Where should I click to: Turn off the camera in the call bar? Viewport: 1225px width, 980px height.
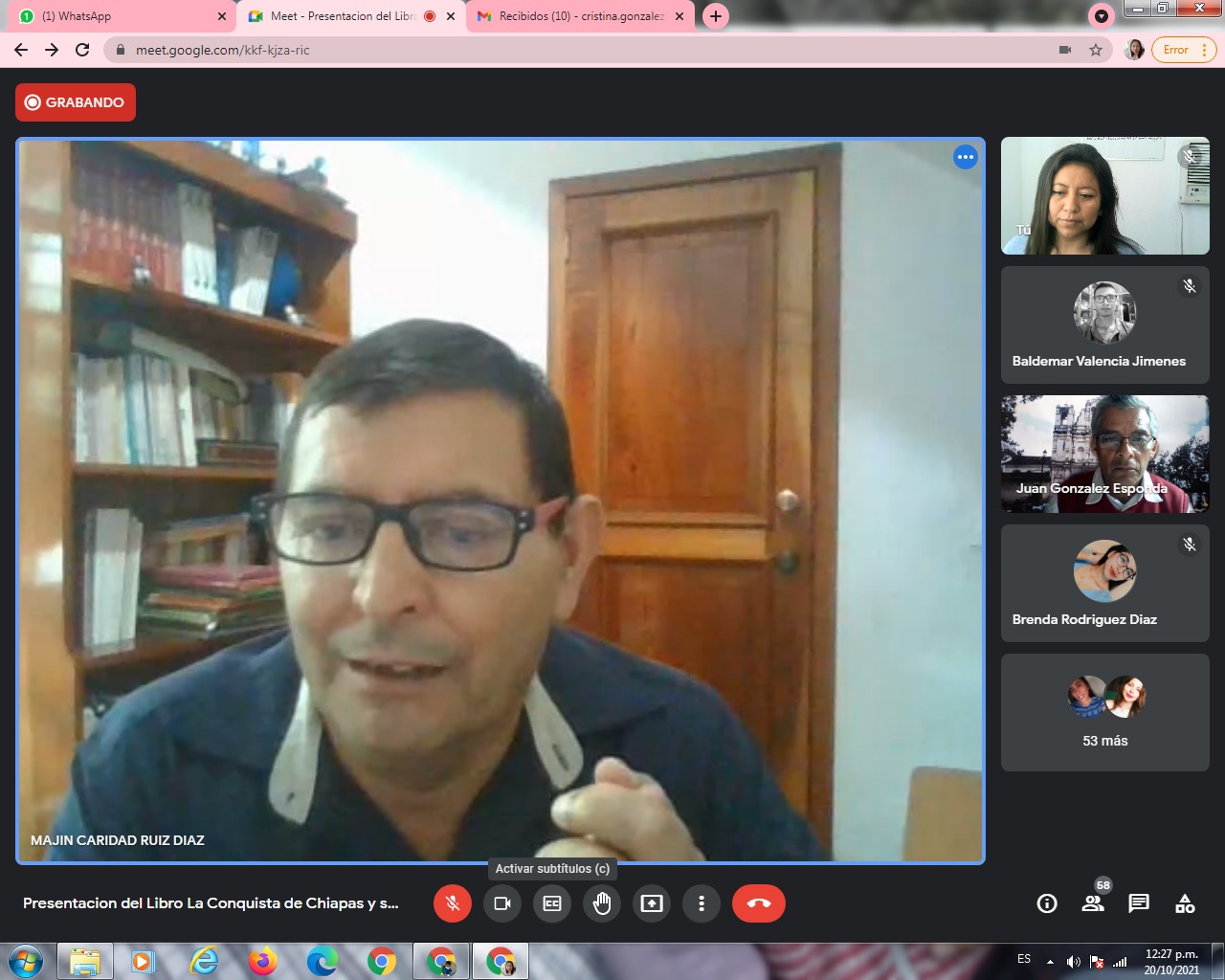click(502, 903)
